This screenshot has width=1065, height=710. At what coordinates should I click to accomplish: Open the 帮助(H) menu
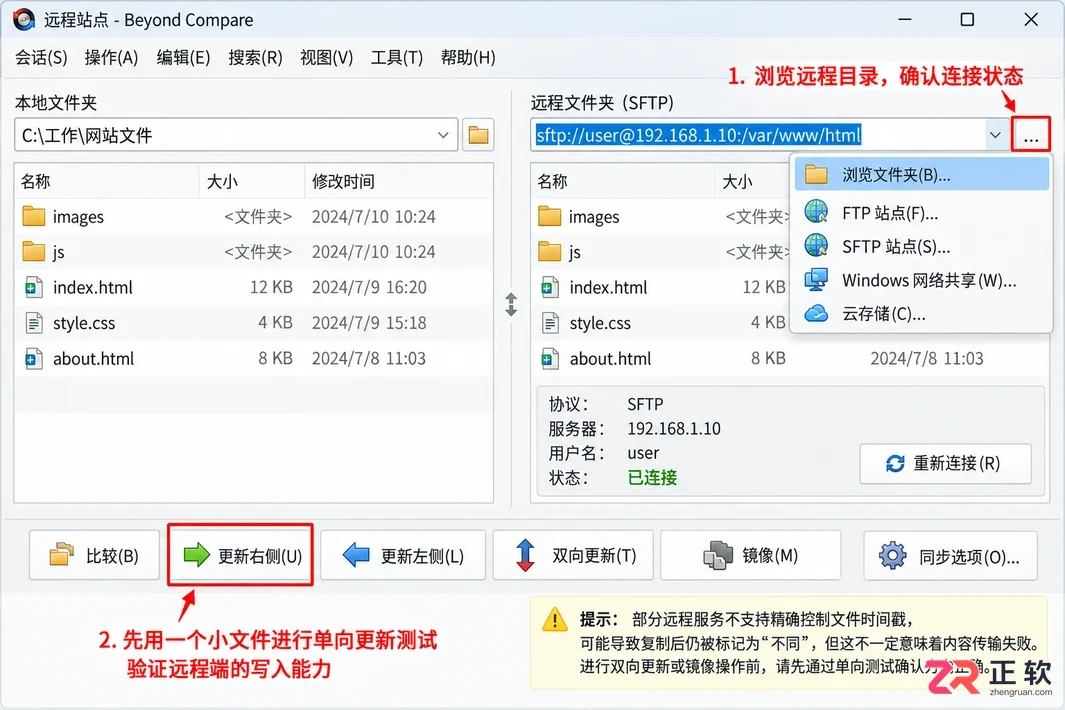click(468, 58)
